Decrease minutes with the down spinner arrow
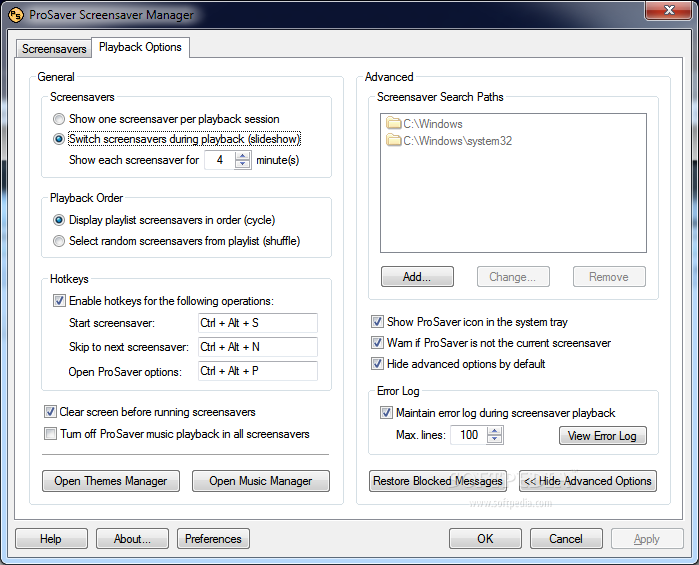Image resolution: width=699 pixels, height=565 pixels. pos(243,164)
